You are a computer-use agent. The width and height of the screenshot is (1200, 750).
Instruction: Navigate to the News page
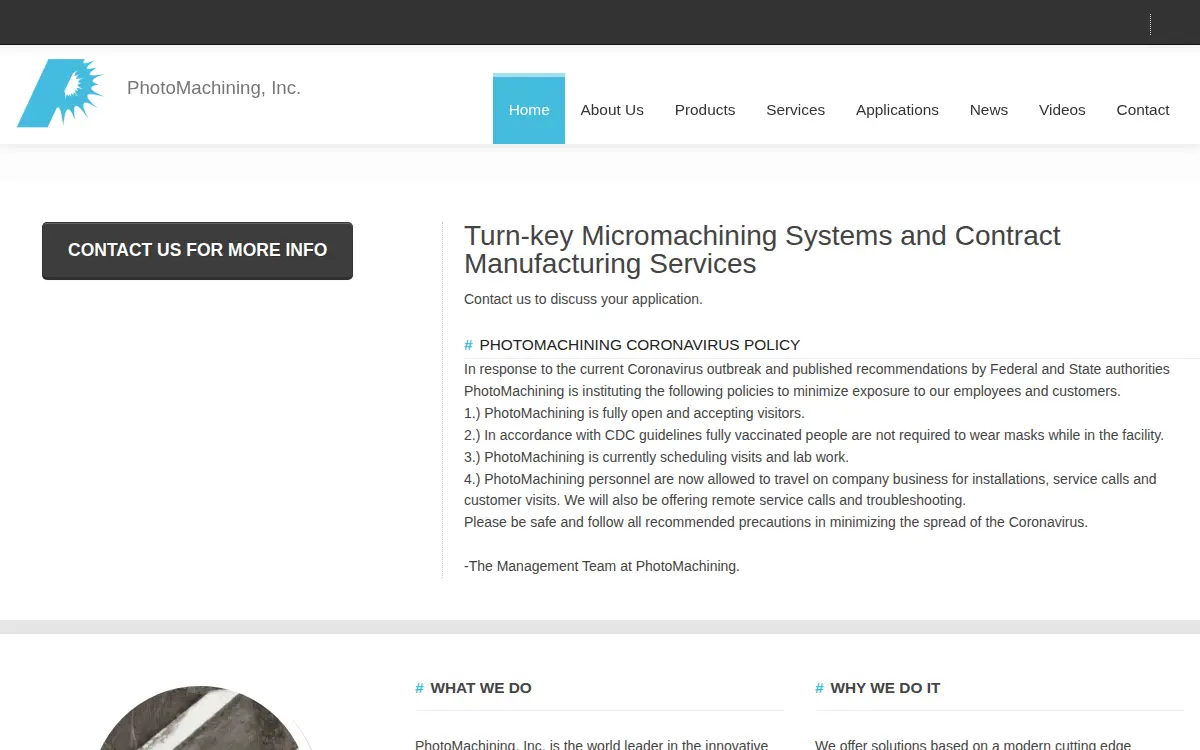pos(989,110)
